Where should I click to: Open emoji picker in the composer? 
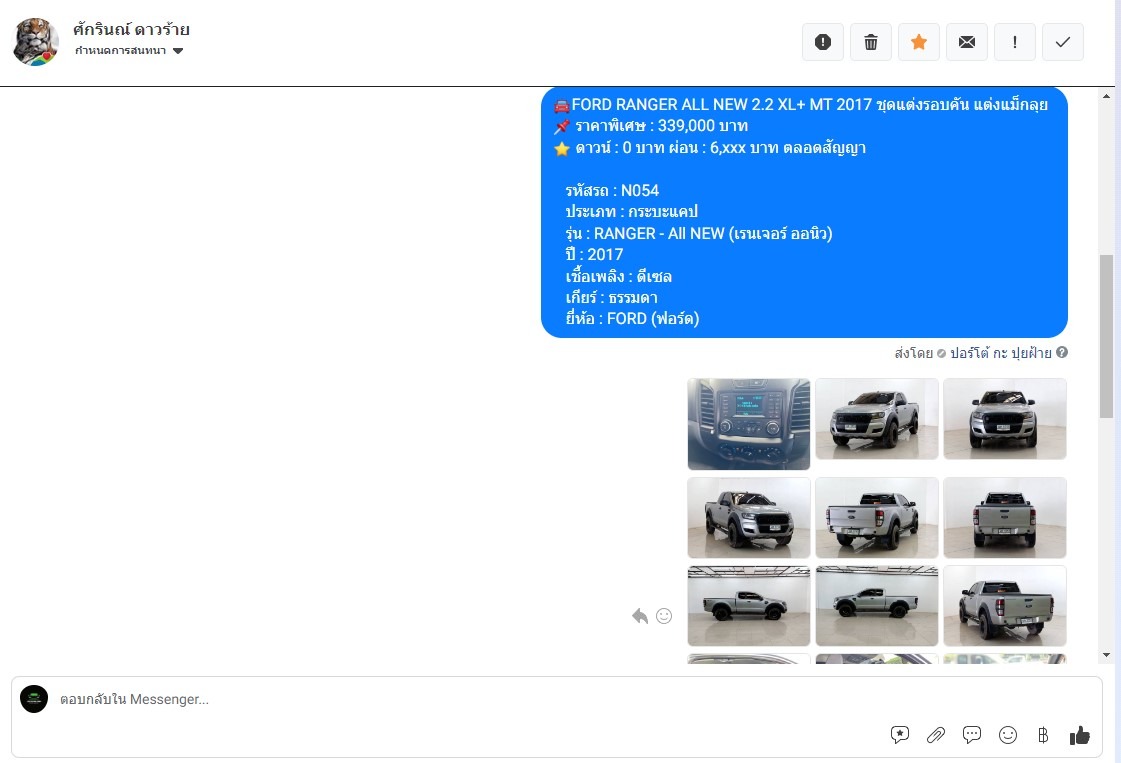pos(1008,734)
